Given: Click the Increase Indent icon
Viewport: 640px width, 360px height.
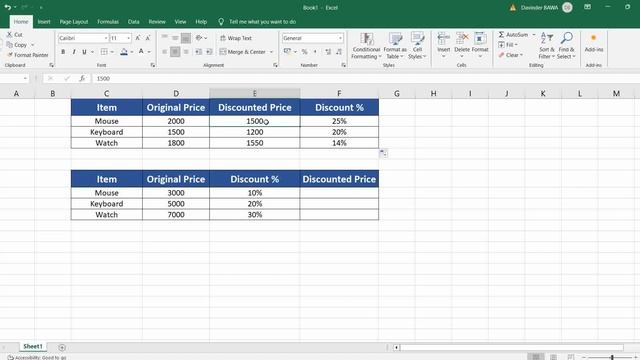Looking at the screenshot, I should coord(209,52).
